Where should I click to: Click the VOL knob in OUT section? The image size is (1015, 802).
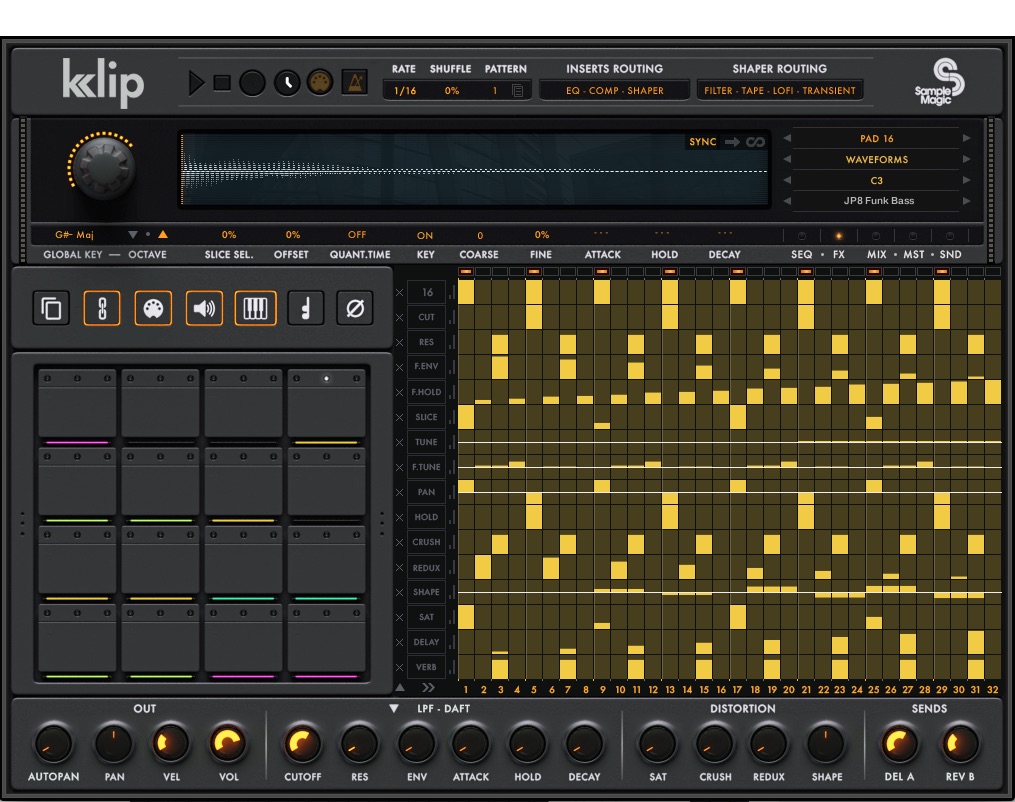coord(227,743)
